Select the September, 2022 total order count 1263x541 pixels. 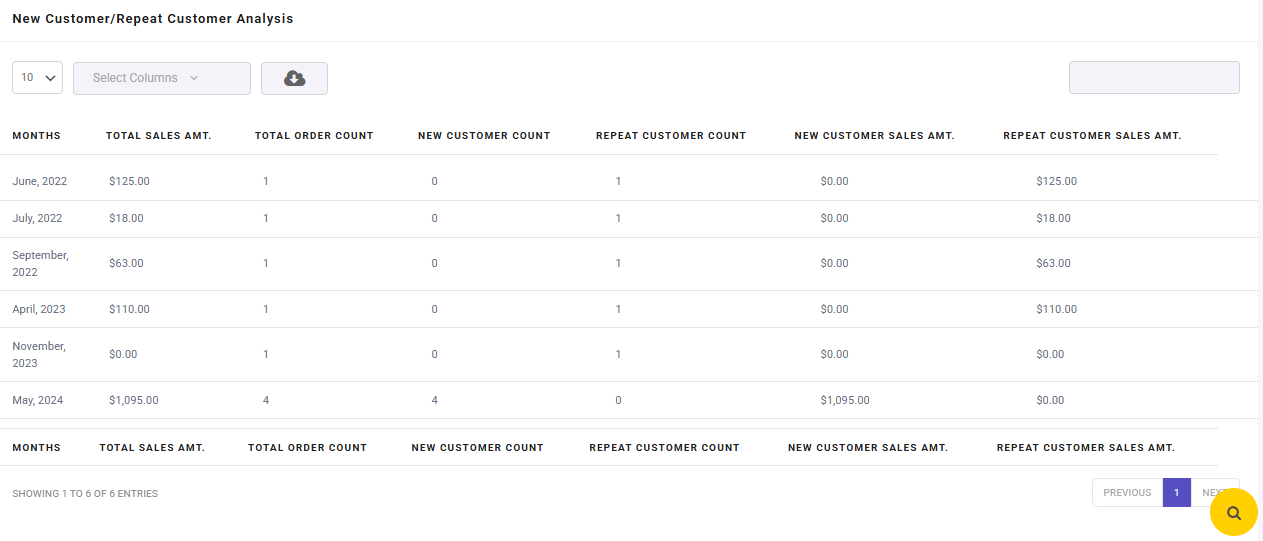point(266,264)
